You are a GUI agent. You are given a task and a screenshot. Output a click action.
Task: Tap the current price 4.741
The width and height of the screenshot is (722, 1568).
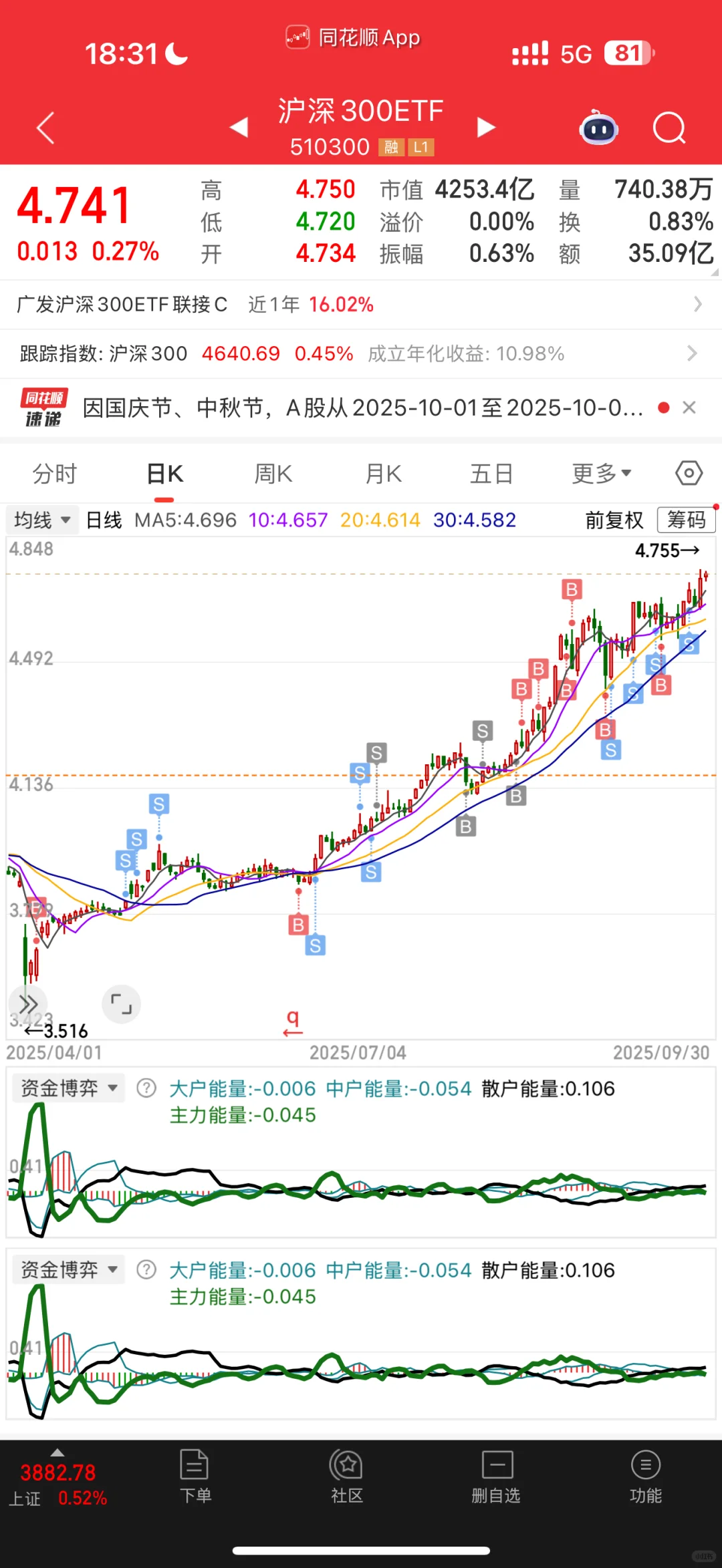74,206
